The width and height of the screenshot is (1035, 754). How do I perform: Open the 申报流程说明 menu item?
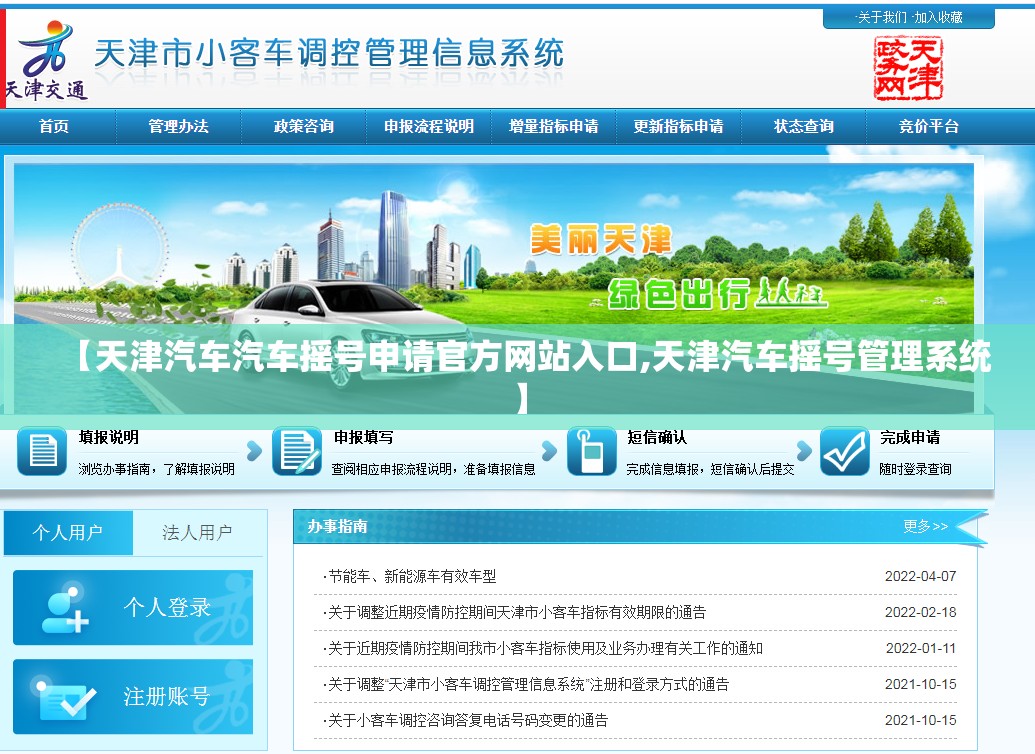429,126
